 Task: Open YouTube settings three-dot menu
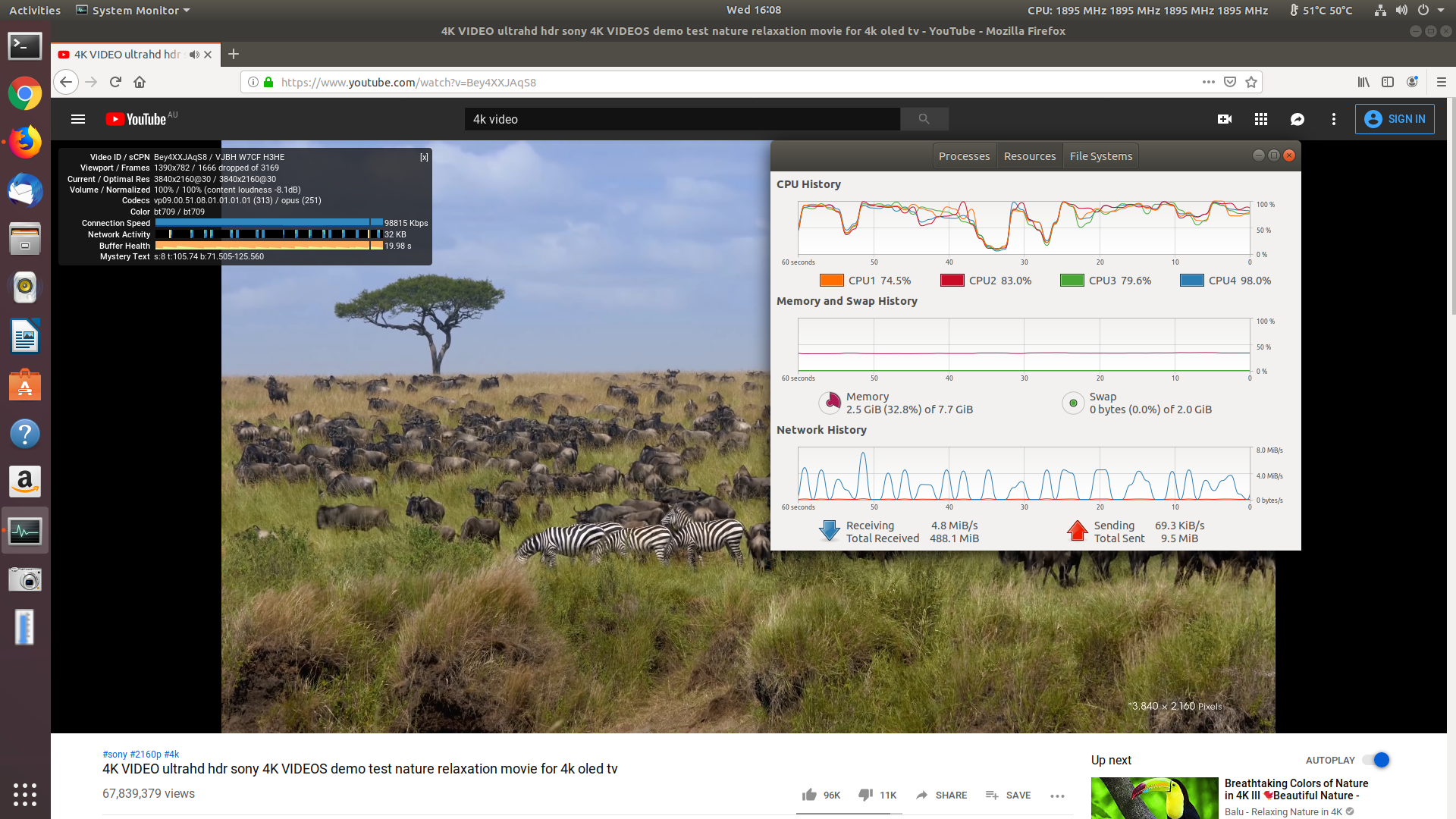point(1334,119)
